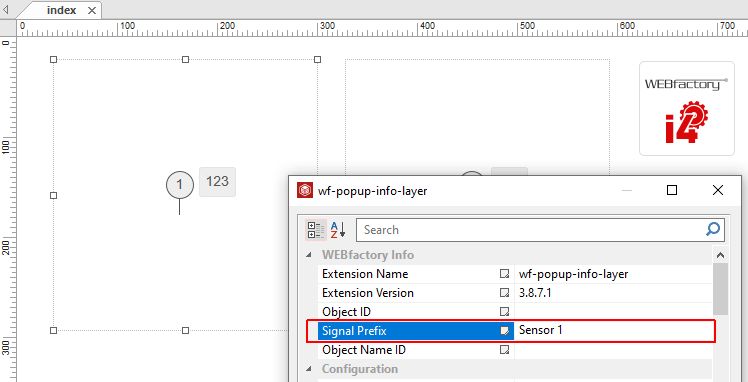Click marker icon beside Extension Name
748x382 pixels.
pyautogui.click(x=504, y=274)
